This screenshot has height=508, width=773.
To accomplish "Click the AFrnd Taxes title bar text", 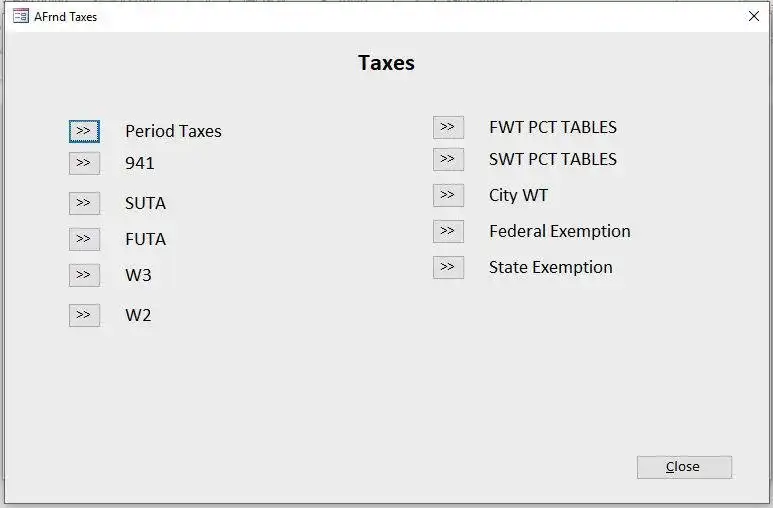I will point(66,17).
